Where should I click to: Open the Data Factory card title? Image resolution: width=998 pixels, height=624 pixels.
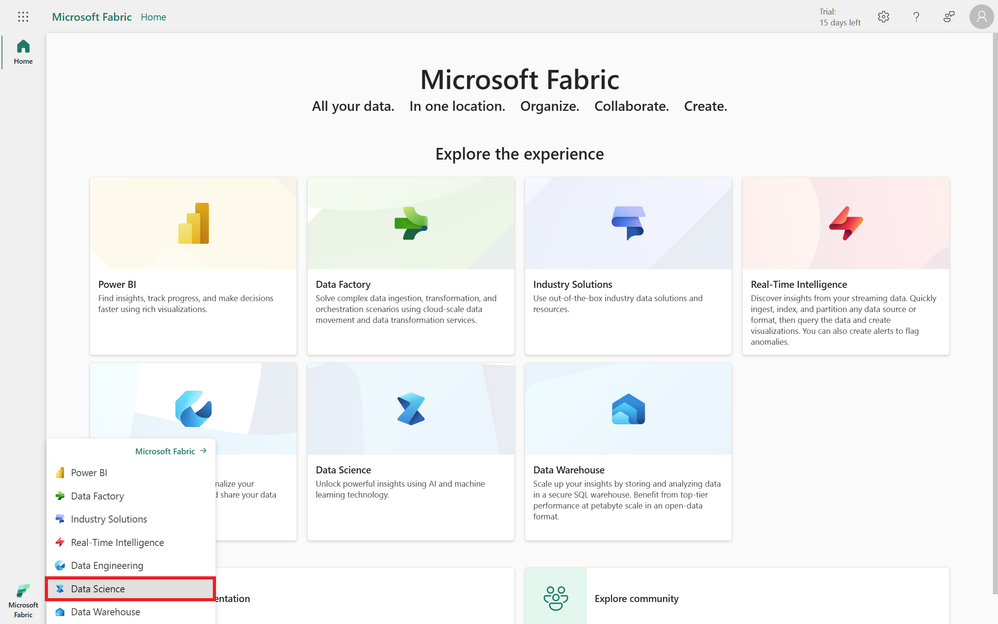point(343,285)
